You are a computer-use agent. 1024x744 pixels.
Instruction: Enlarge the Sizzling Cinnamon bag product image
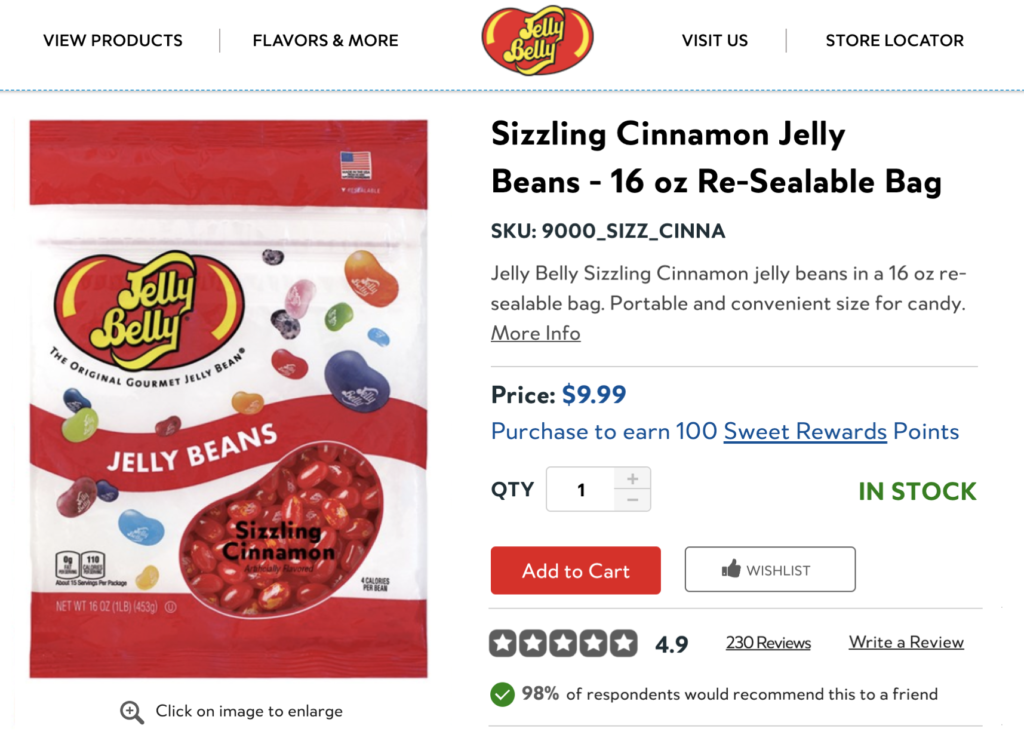pos(228,398)
